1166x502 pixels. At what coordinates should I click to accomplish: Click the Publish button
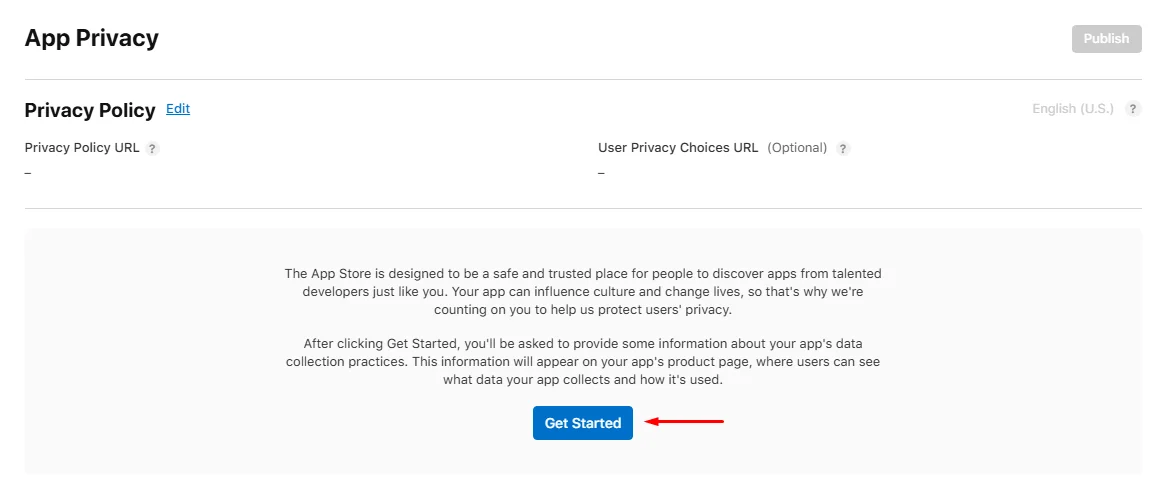pyautogui.click(x=1106, y=39)
